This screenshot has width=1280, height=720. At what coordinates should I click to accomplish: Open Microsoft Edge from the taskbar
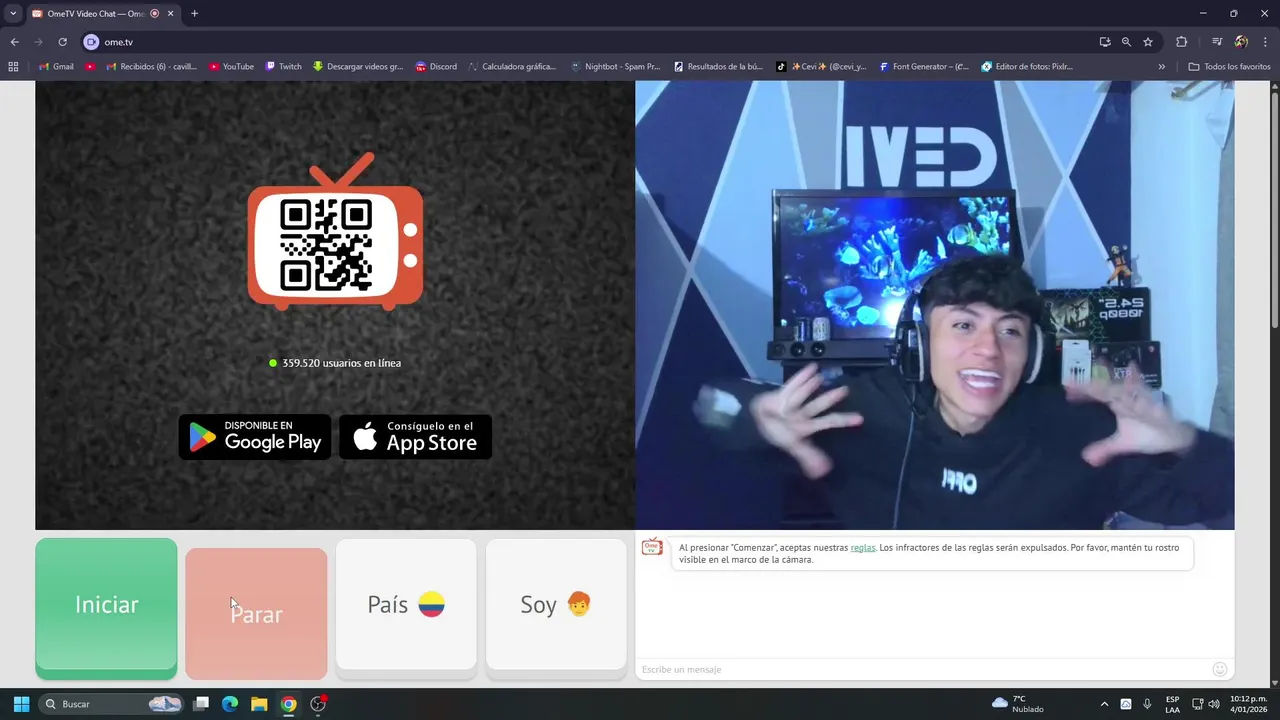[x=230, y=704]
